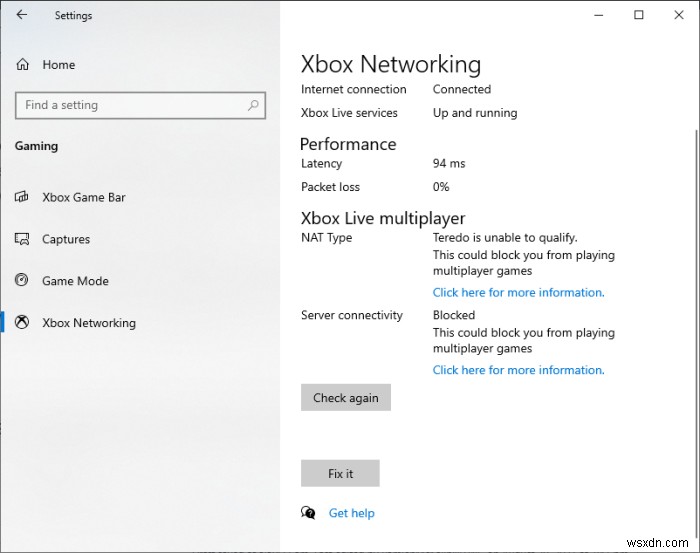Switch to Game Mode settings
The height and width of the screenshot is (553, 700).
(x=75, y=281)
